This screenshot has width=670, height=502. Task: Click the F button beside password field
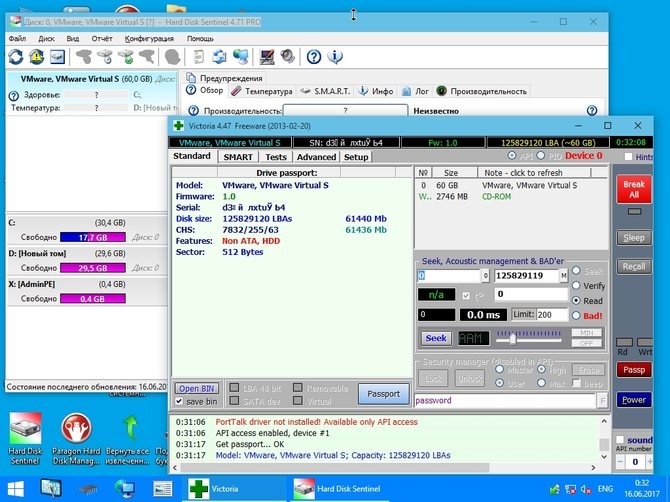pyautogui.click(x=602, y=401)
